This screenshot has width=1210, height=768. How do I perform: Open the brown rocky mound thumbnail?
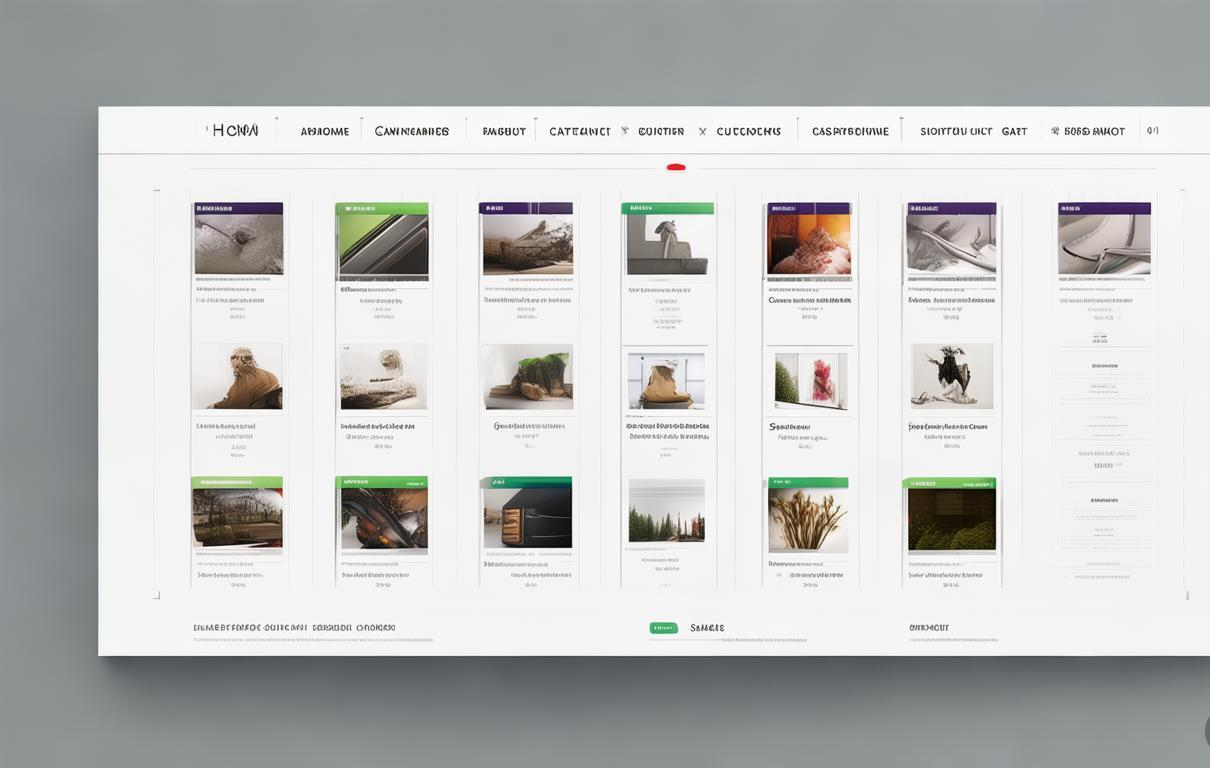[527, 245]
